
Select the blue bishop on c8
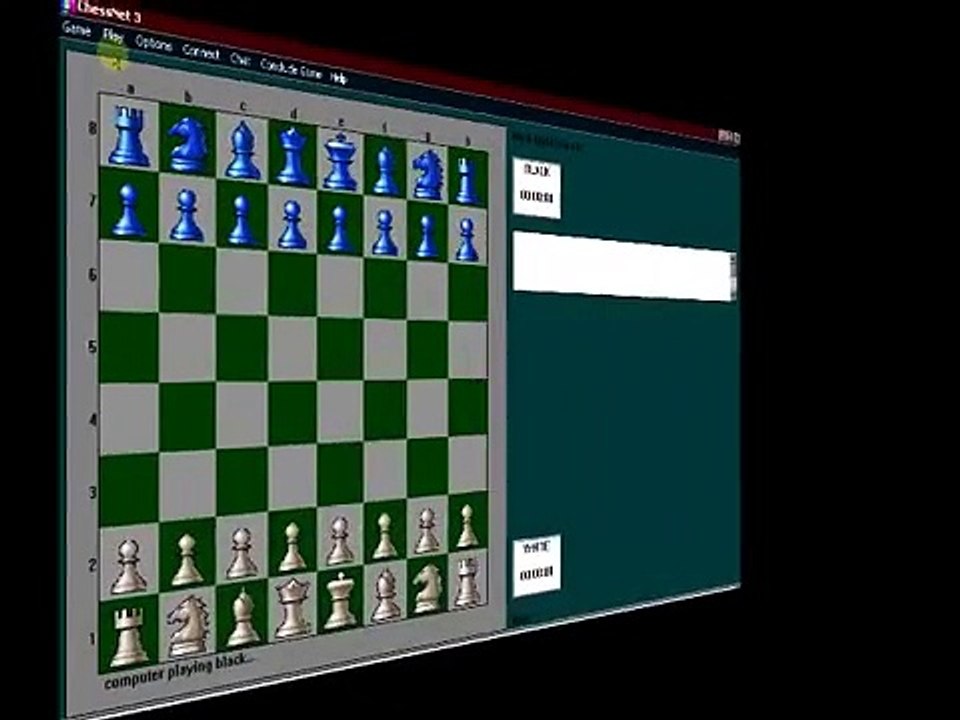tap(243, 151)
